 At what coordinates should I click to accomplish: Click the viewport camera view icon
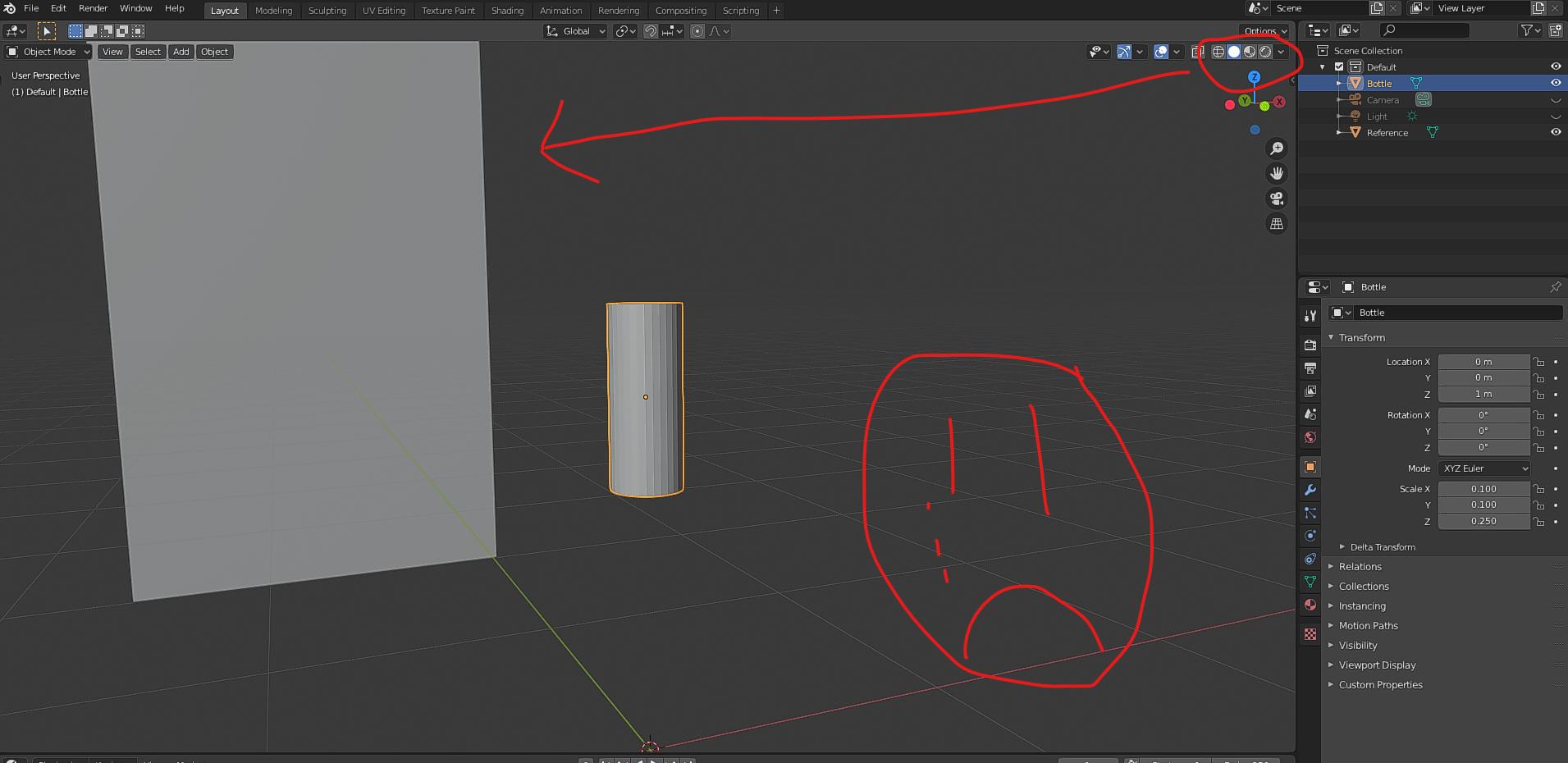(1277, 198)
